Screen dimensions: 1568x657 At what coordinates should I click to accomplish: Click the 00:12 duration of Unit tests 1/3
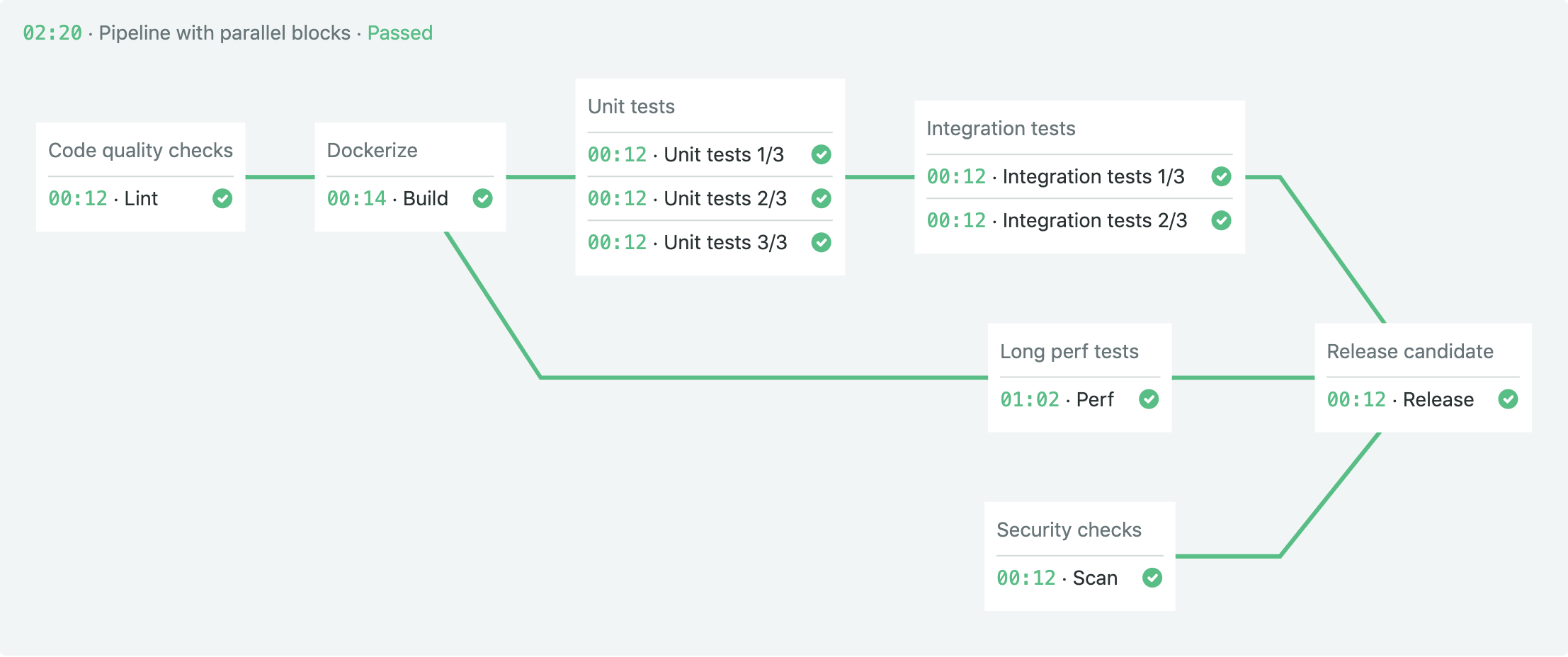(617, 154)
